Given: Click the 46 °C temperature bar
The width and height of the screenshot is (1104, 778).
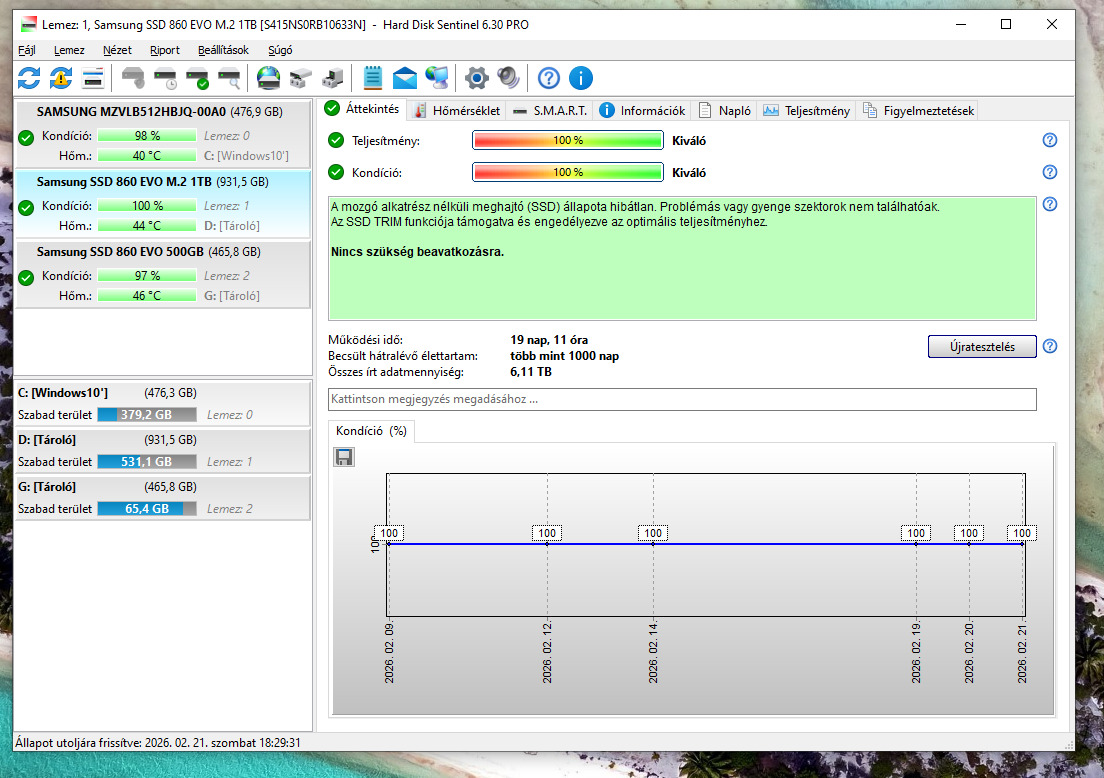Looking at the screenshot, I should tap(146, 296).
